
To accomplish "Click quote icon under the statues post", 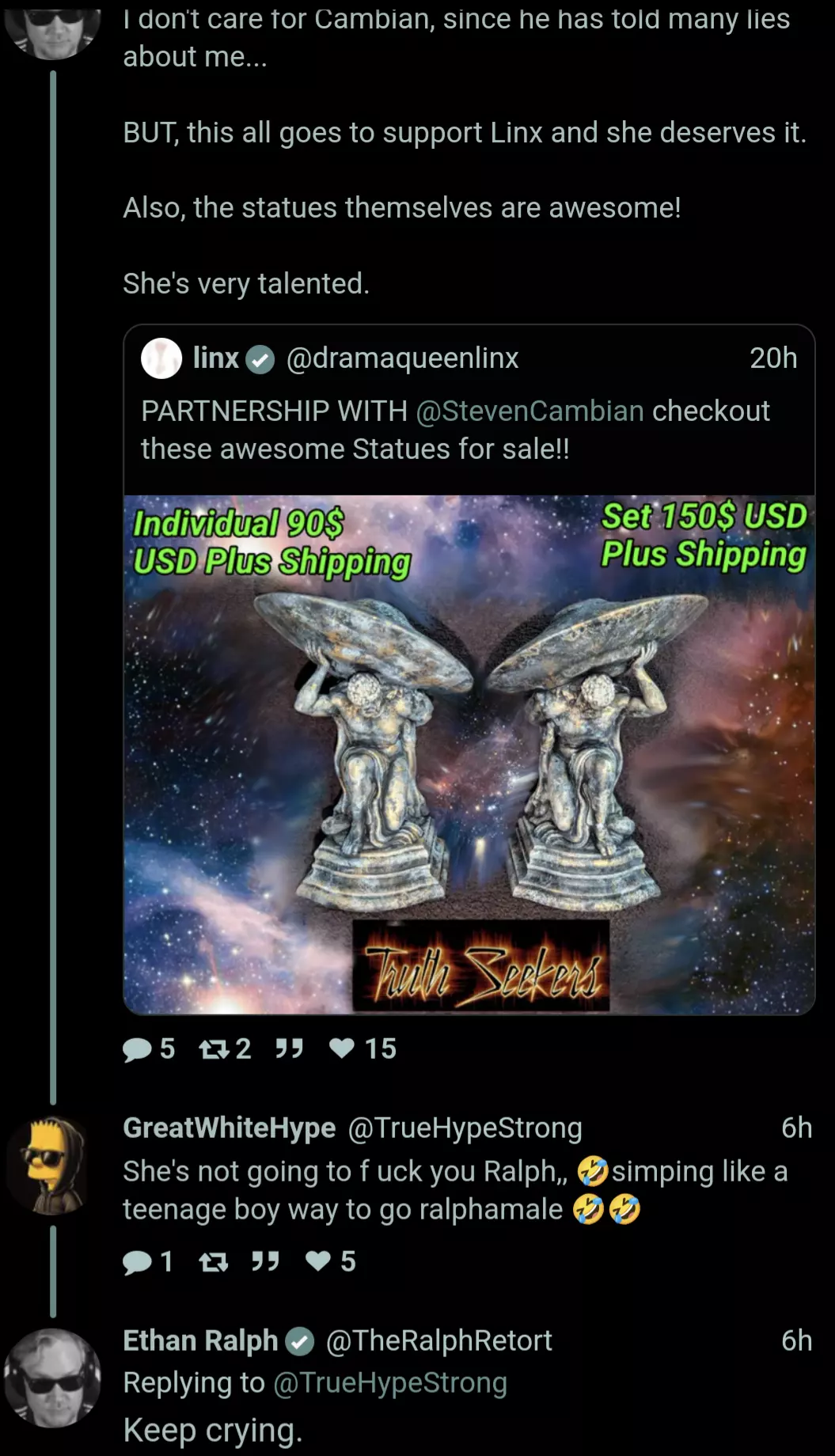I will click(x=289, y=1049).
